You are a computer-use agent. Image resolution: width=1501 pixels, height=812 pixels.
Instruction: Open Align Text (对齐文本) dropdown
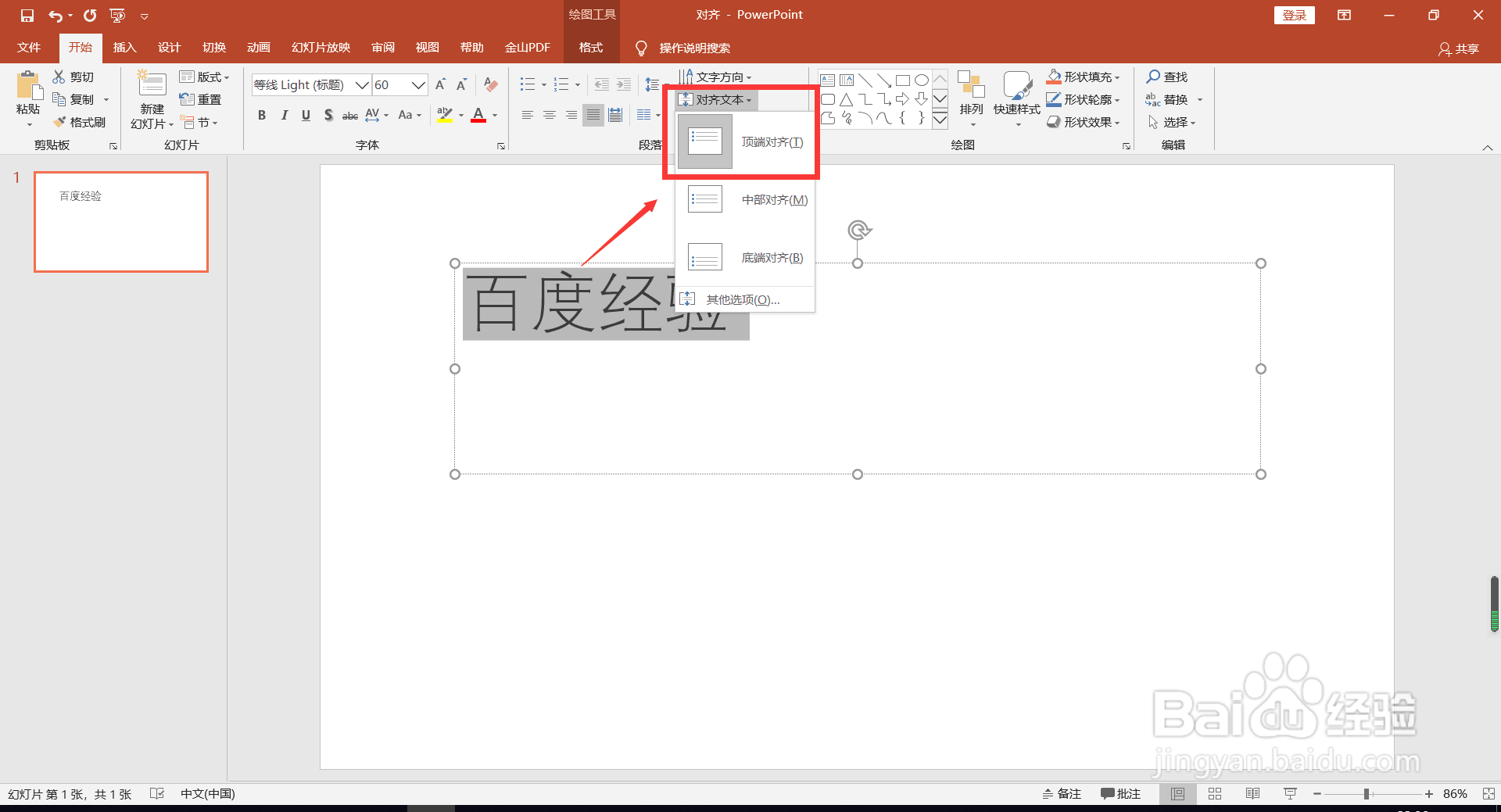point(715,100)
